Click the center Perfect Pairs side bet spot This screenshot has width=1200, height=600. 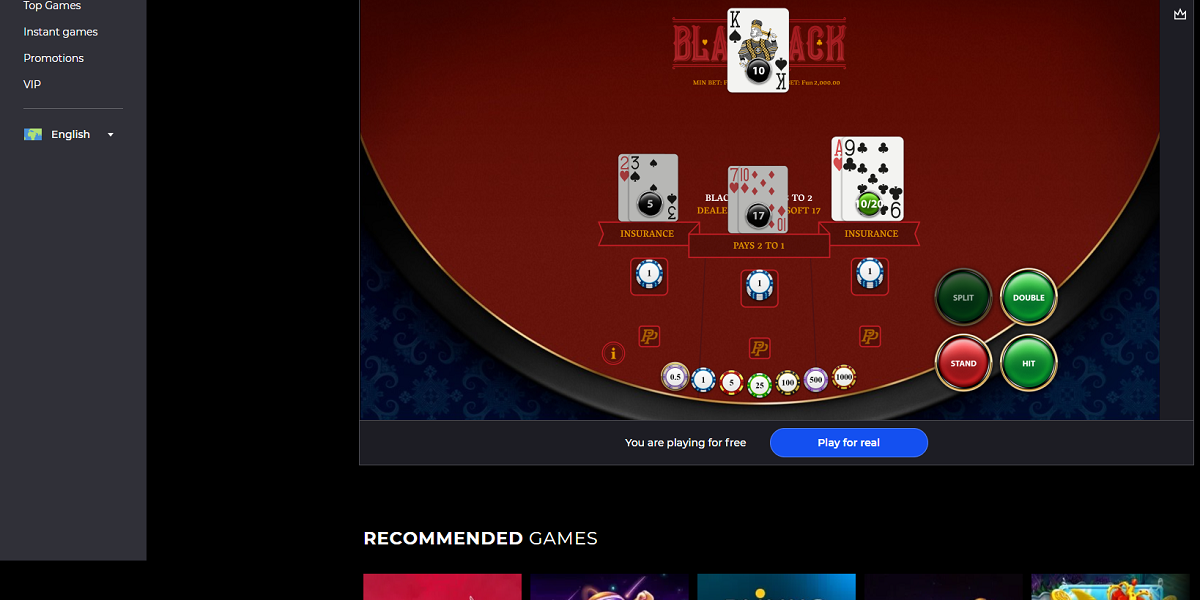point(760,348)
